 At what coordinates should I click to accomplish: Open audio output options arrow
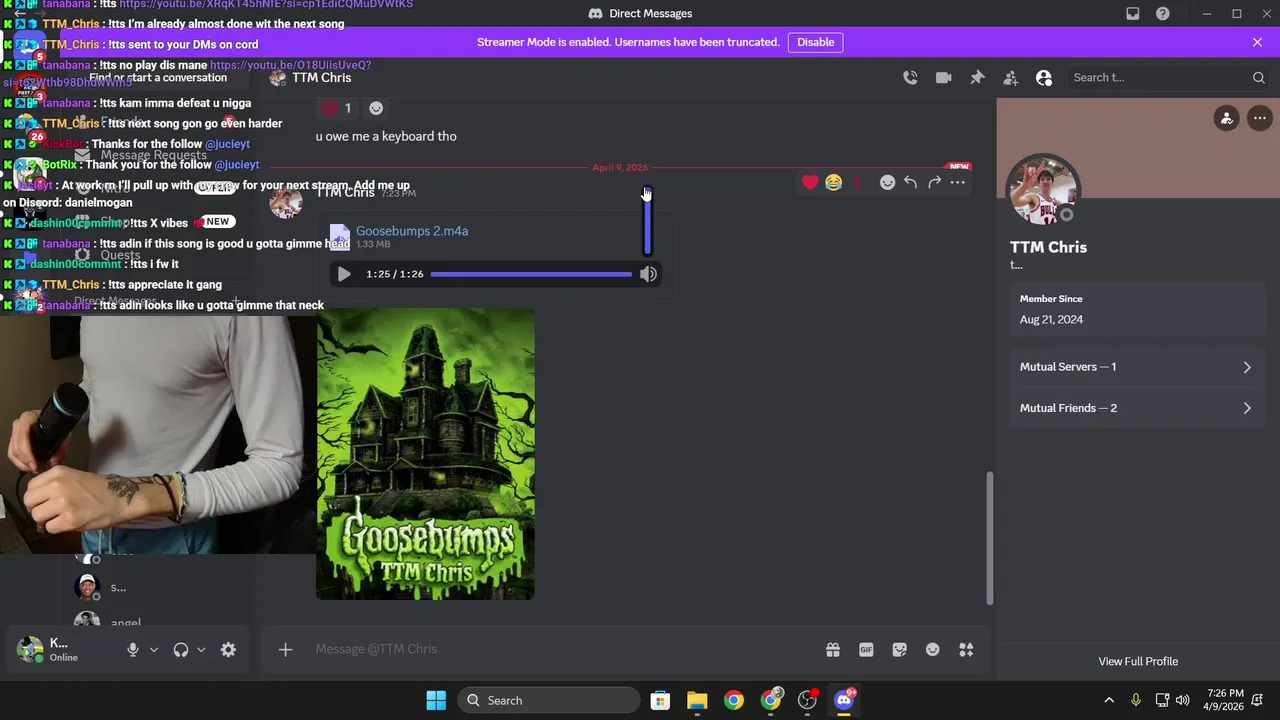pyautogui.click(x=201, y=650)
